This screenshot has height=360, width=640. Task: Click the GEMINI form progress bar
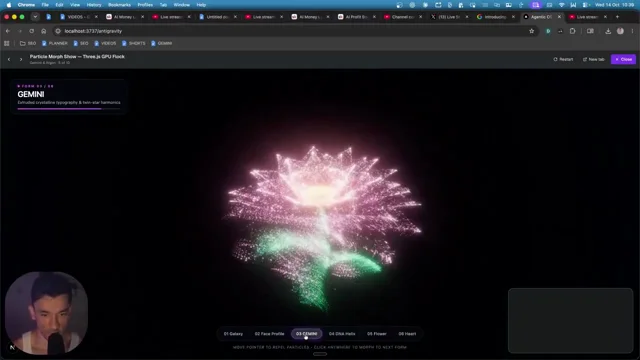pos(69,109)
